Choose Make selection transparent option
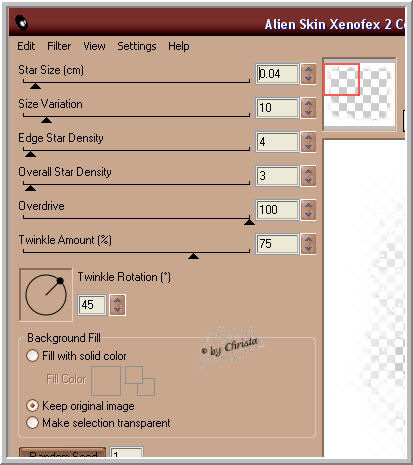 tap(32, 423)
